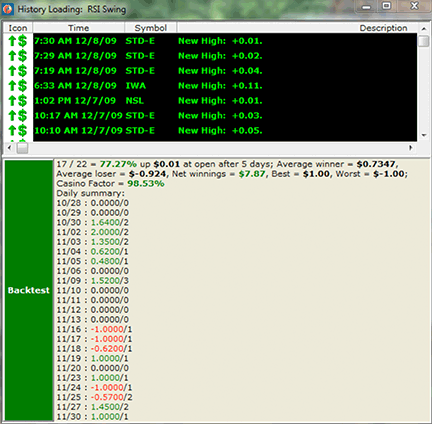Image resolution: width=432 pixels, height=424 pixels.
Task: Click the vertical scrollbar up arrow
Action: tap(424, 29)
